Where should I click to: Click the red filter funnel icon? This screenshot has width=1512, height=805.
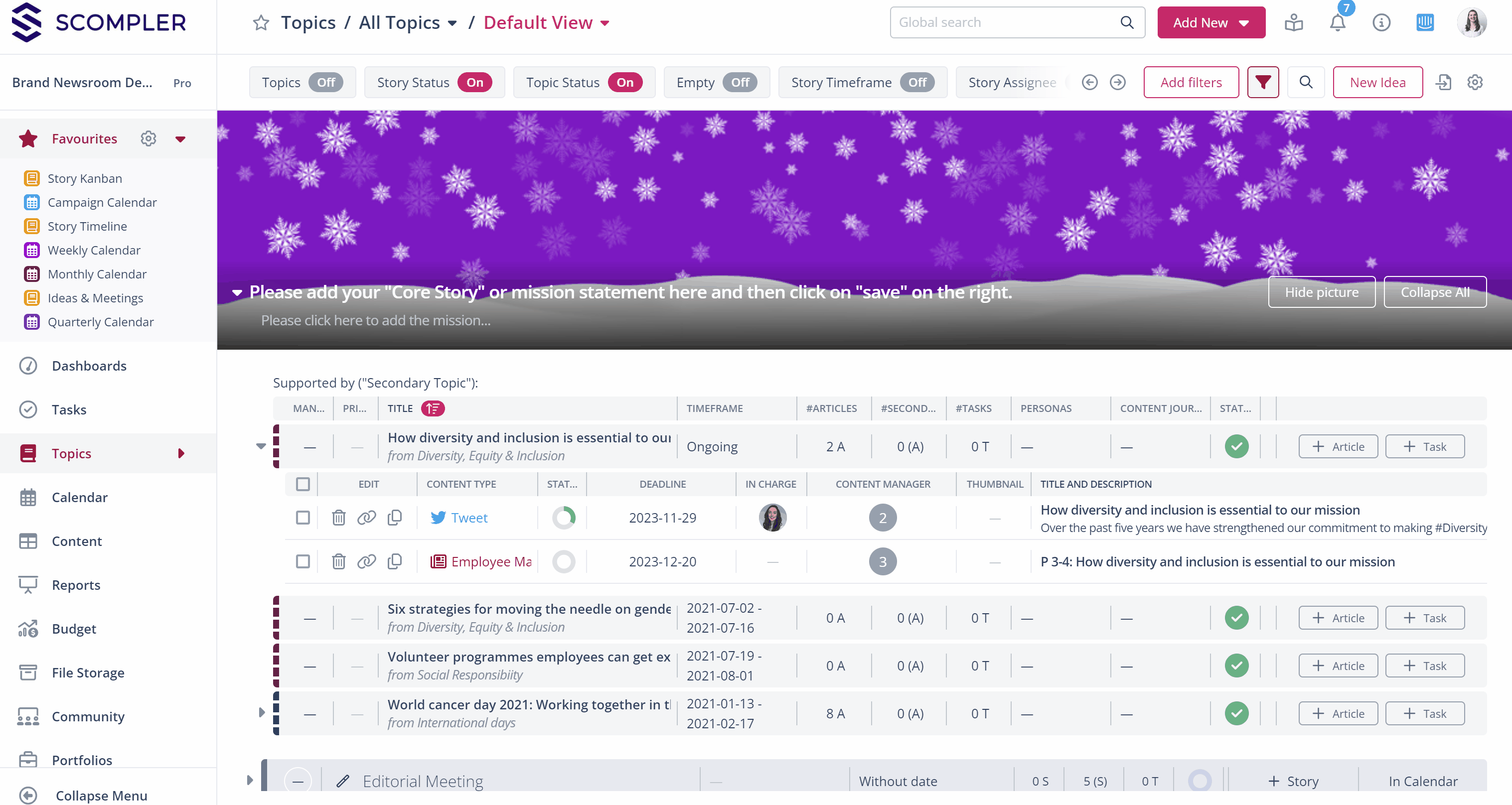pos(1262,82)
